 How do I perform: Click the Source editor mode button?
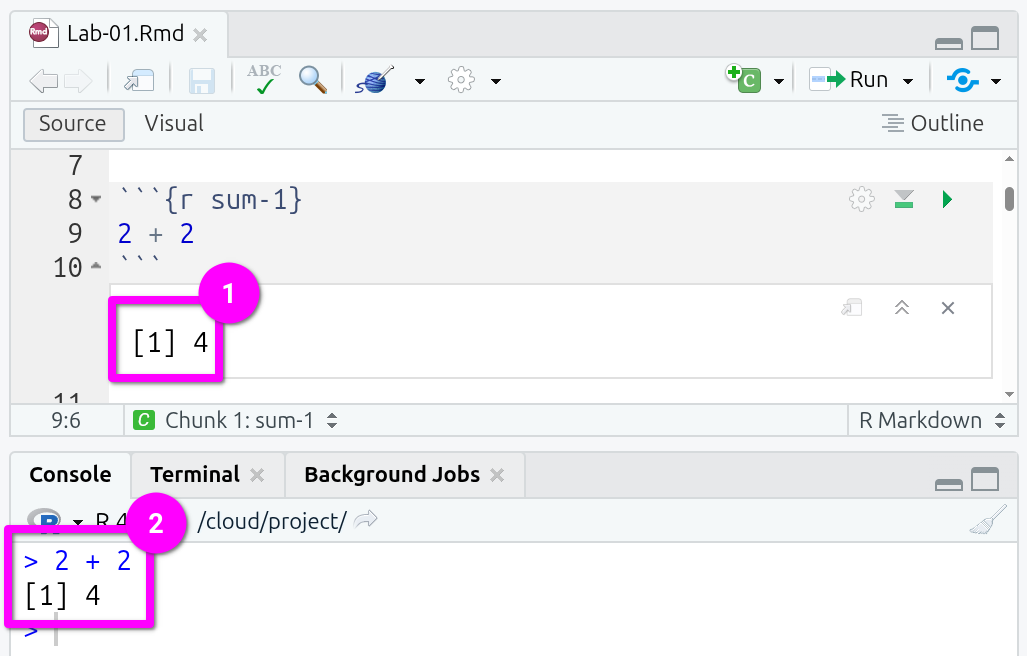pyautogui.click(x=73, y=124)
